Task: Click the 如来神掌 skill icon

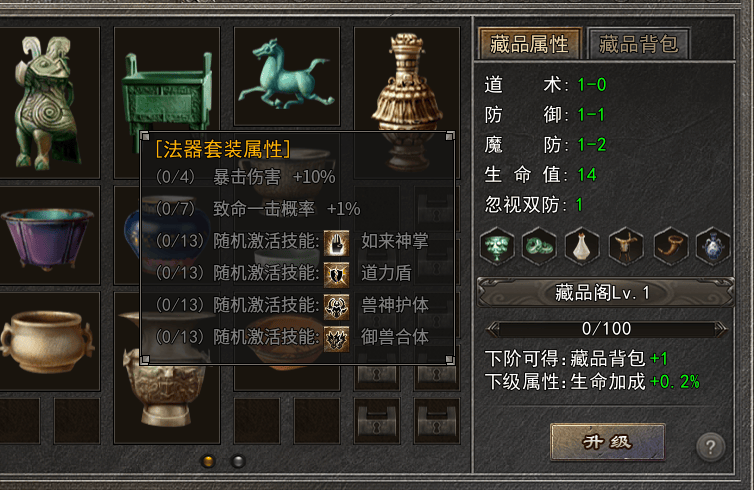Action: point(336,243)
